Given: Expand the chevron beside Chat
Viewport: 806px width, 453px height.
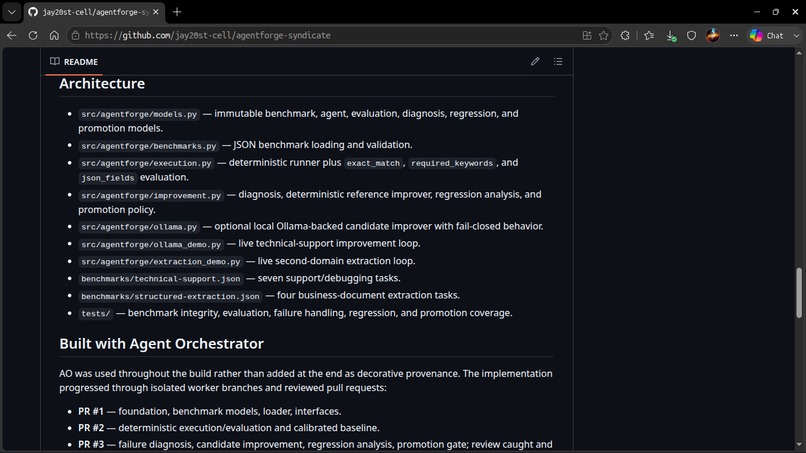Looking at the screenshot, I should pos(796,35).
